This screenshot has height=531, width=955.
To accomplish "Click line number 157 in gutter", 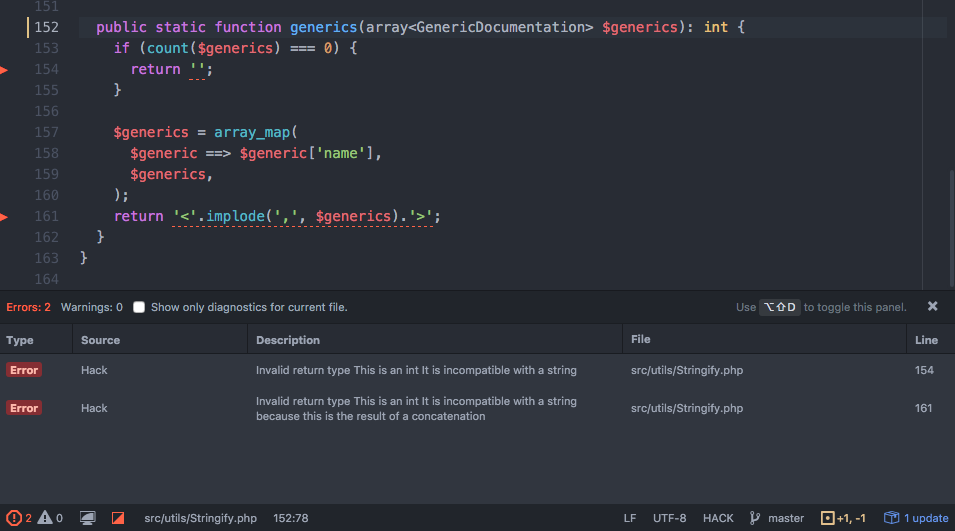I will click(46, 132).
